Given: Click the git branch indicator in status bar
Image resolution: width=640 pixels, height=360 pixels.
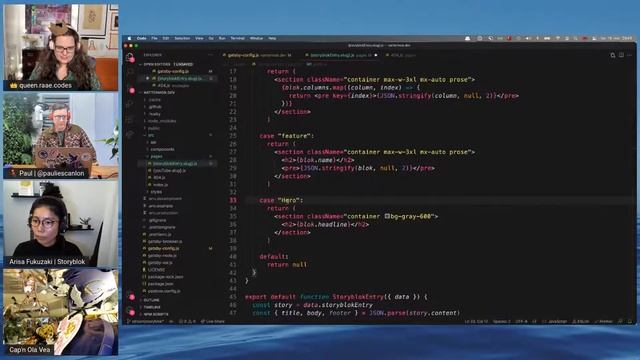Looking at the screenshot, I should (x=145, y=322).
